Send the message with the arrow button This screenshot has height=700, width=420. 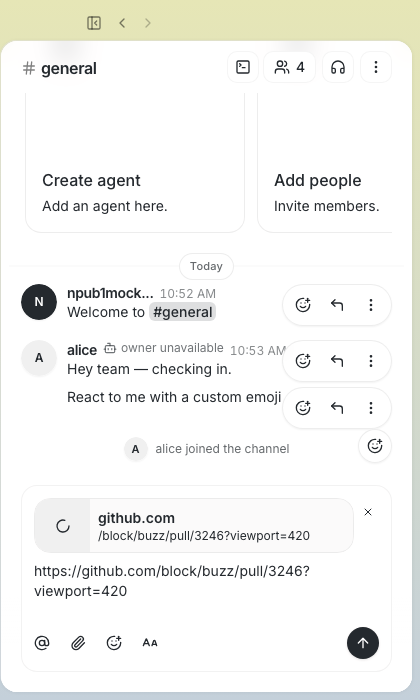click(x=363, y=643)
